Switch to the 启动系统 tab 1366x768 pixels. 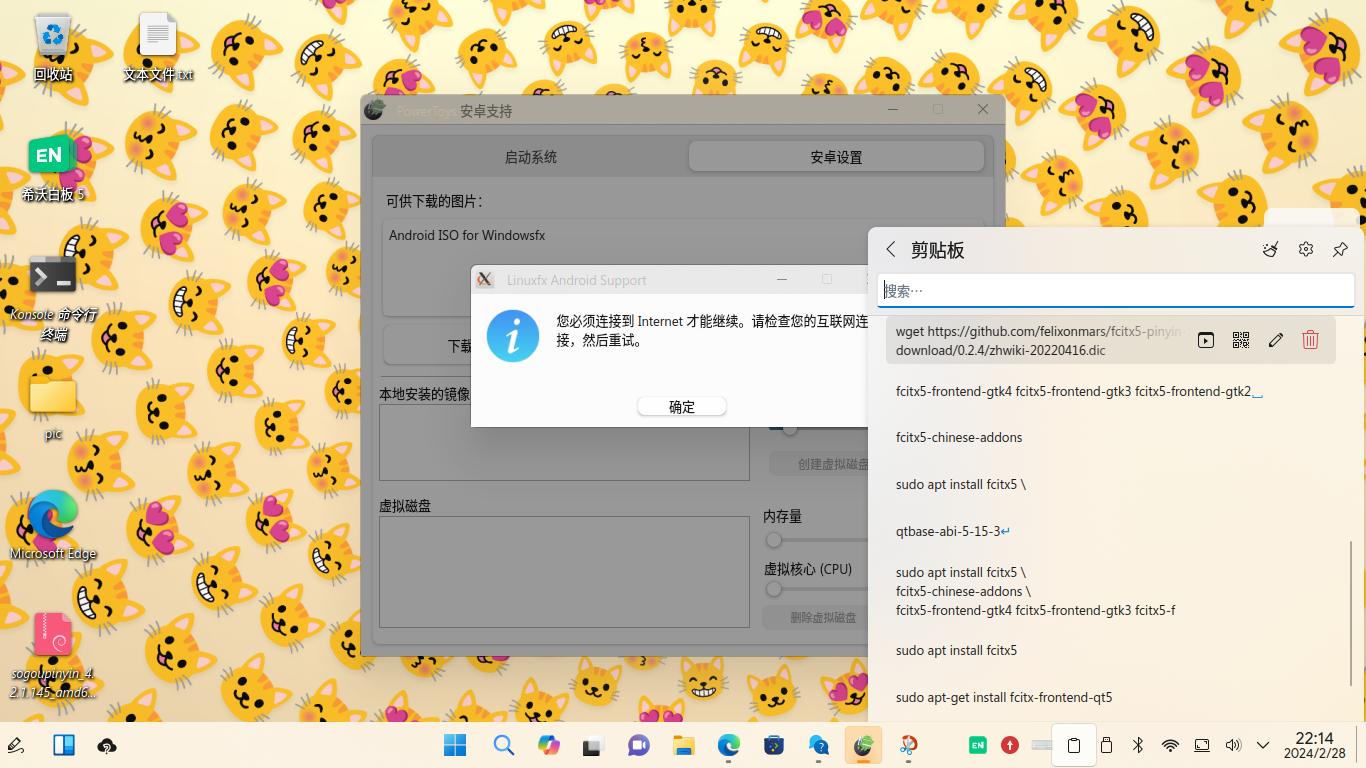(531, 157)
